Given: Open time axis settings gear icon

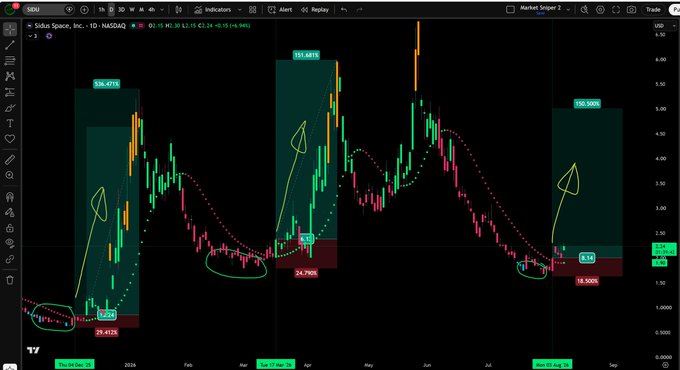Looking at the screenshot, I should tap(665, 365).
